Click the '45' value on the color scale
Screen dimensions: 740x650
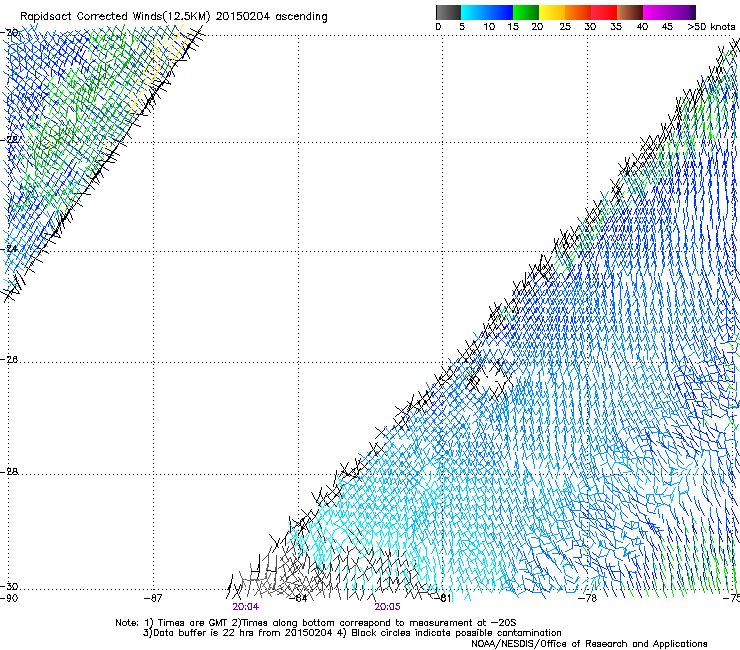tap(667, 27)
